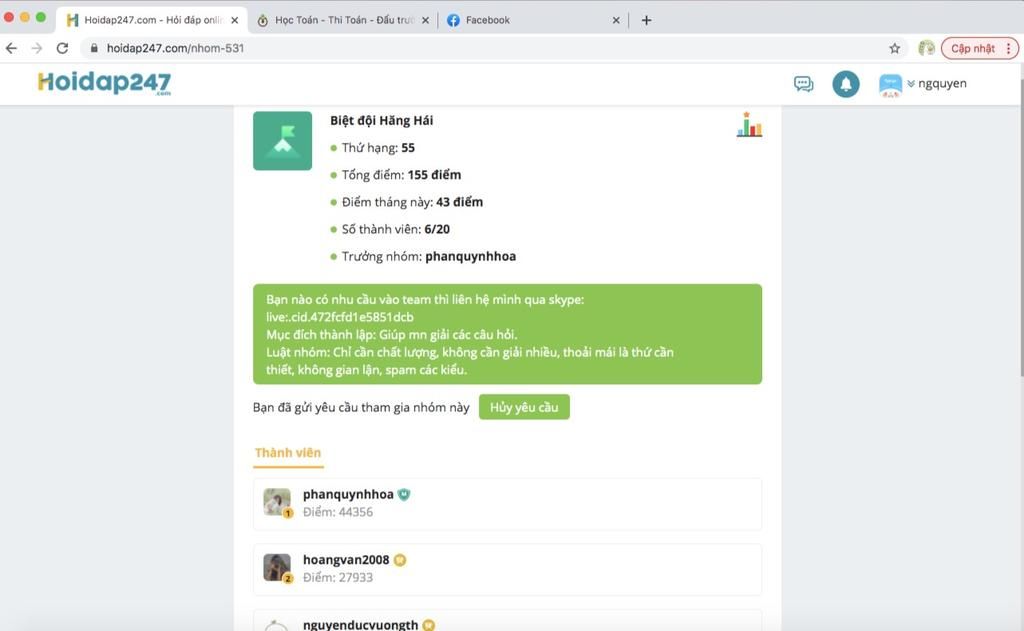Switch to Facebook browser tab
Viewport: 1024px width, 631px height.
[533, 20]
